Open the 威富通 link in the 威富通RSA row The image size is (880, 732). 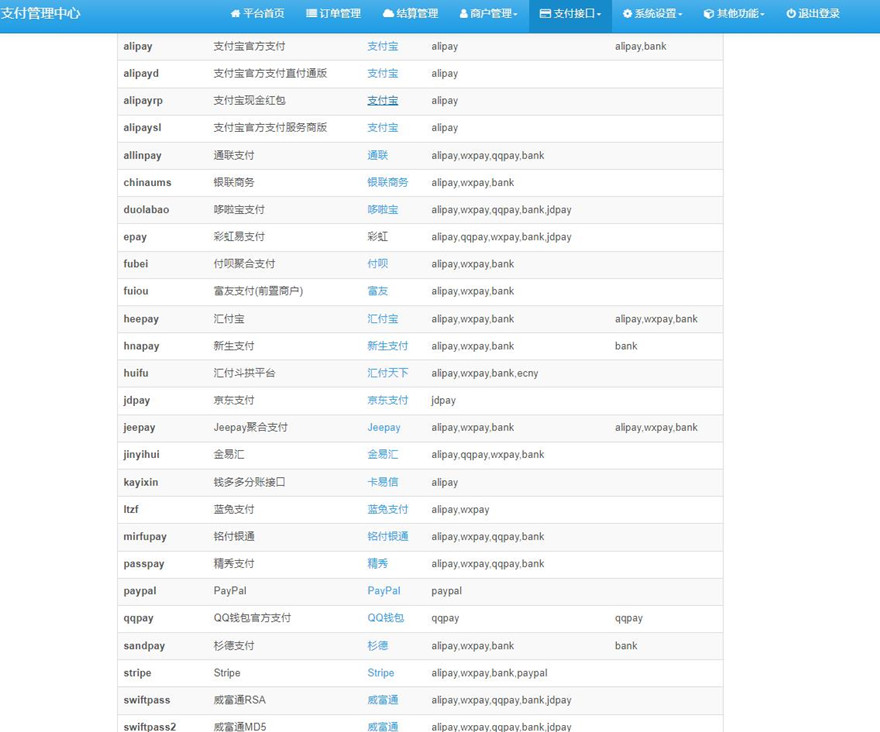coord(383,700)
